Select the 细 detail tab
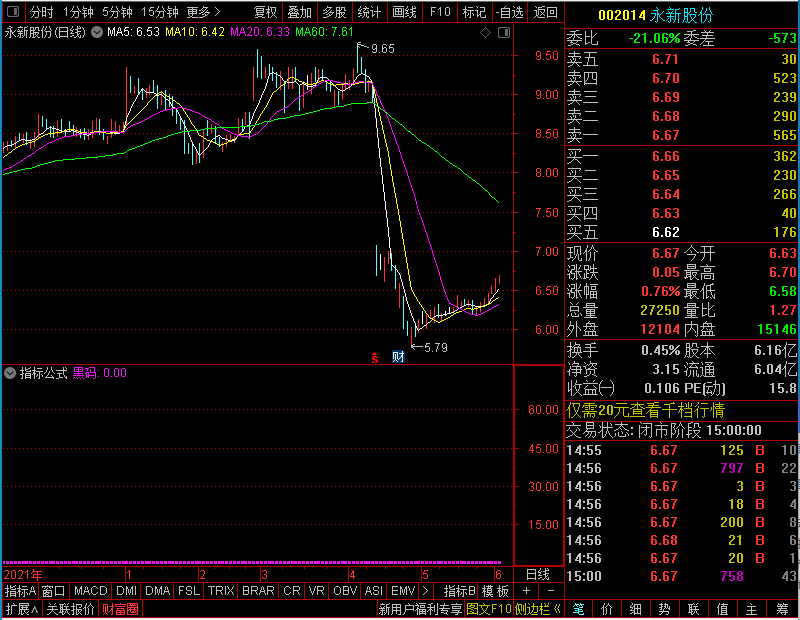800x620 pixels. pyautogui.click(x=636, y=609)
